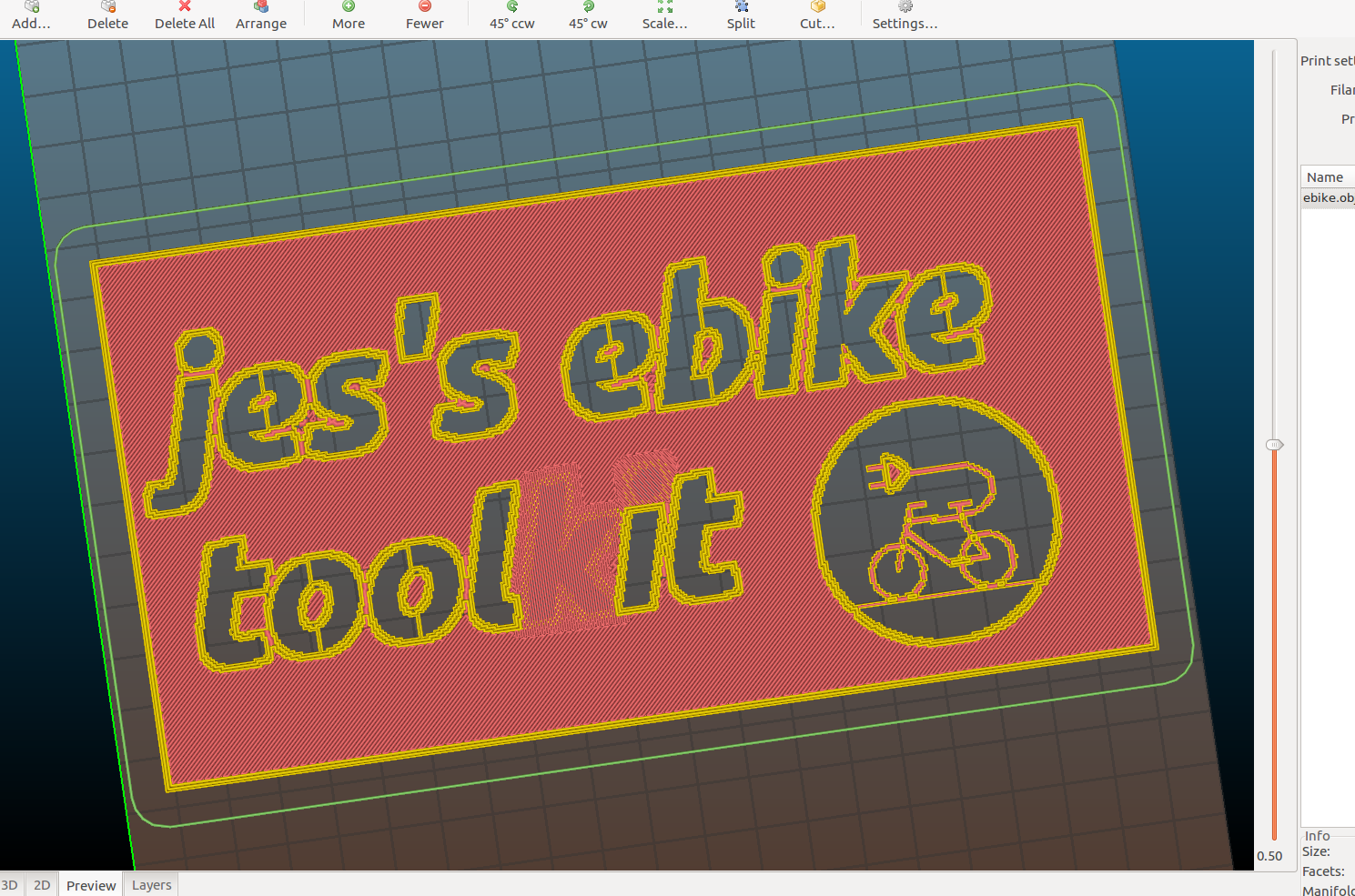The width and height of the screenshot is (1355, 896).
Task: Select ebike.obj in the object list
Action: [x=1328, y=198]
